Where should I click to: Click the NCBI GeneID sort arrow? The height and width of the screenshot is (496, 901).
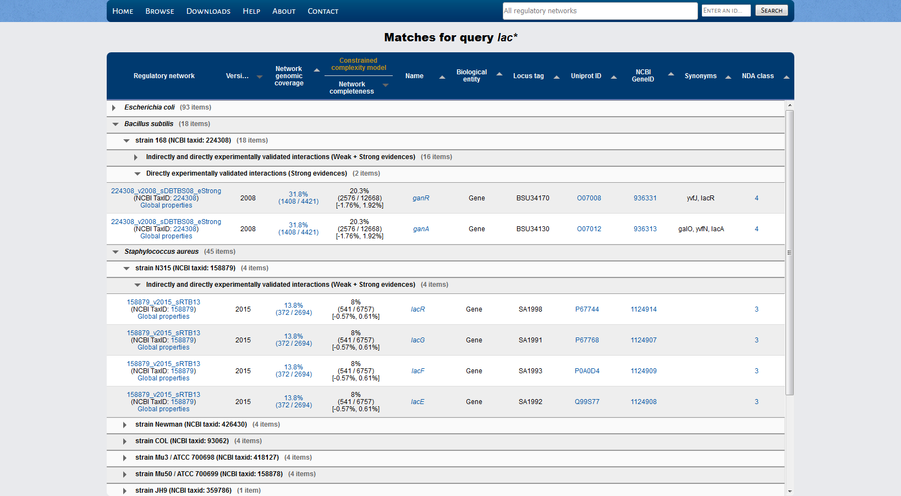(669, 73)
